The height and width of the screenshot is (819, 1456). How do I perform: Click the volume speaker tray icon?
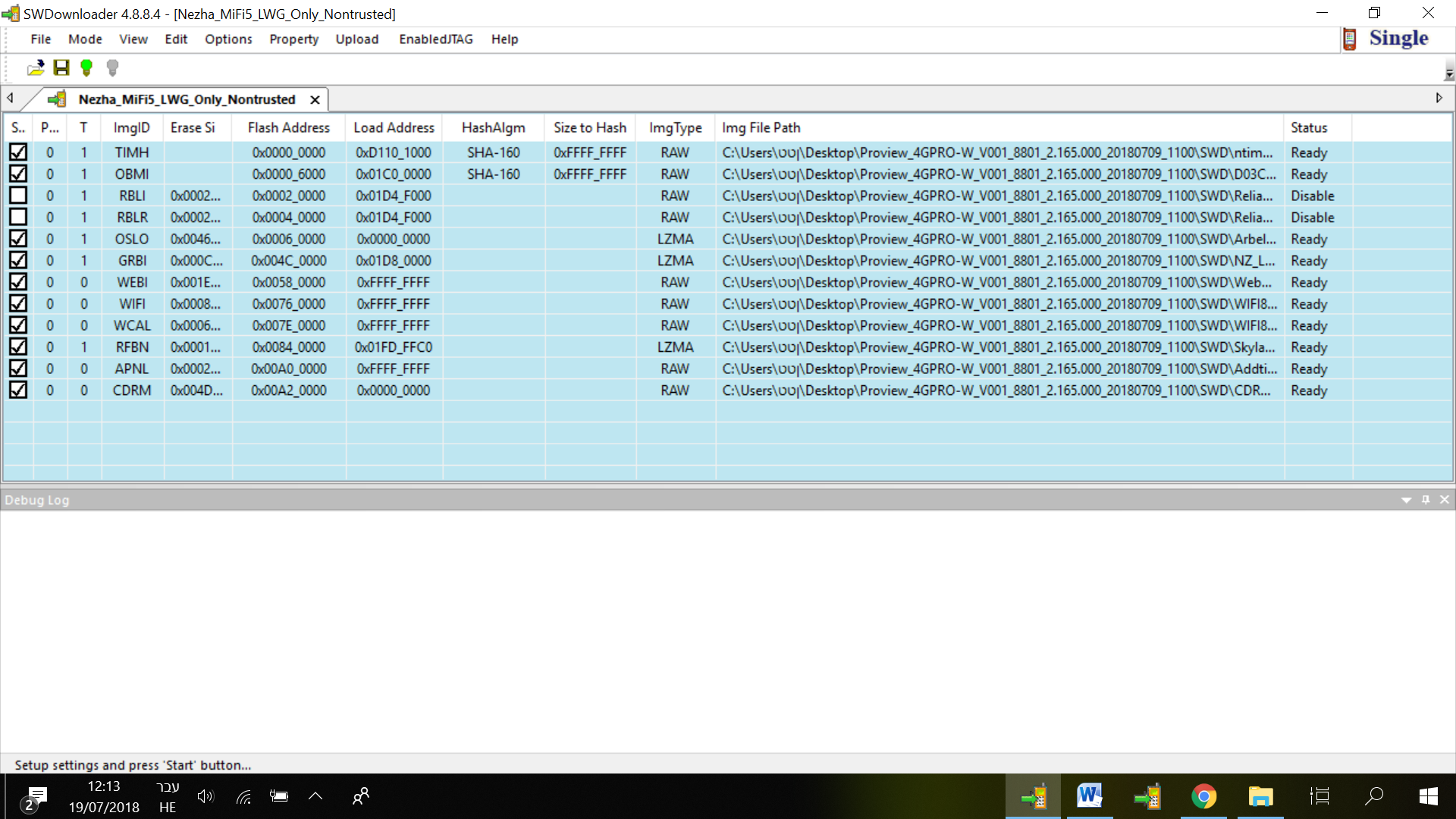coord(206,796)
